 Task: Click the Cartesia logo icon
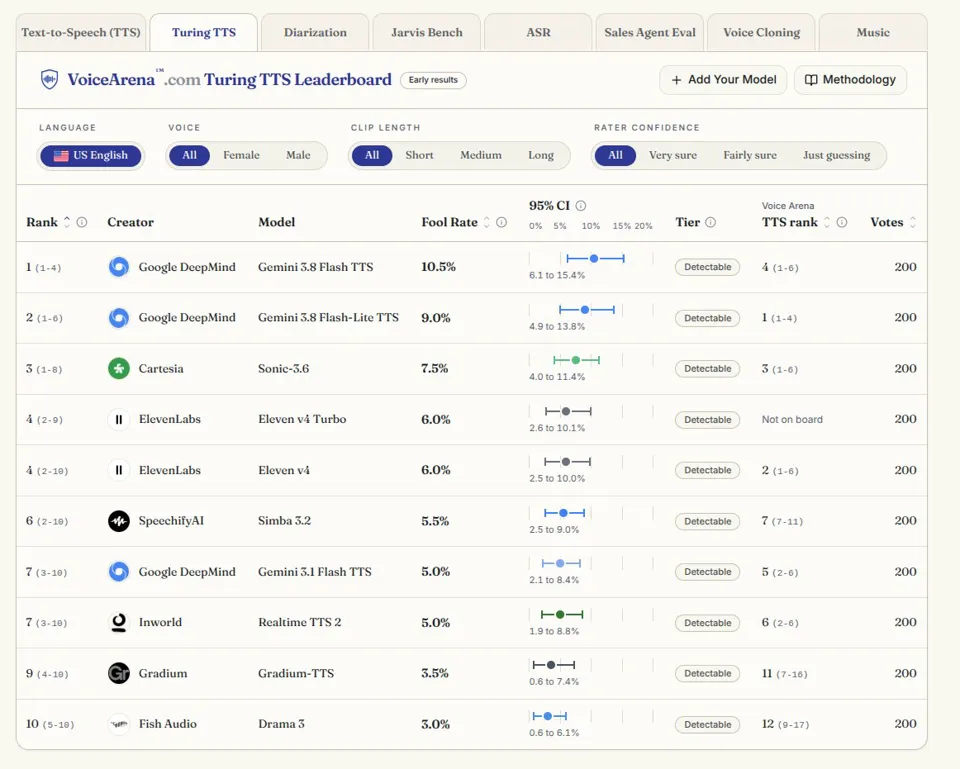[119, 369]
